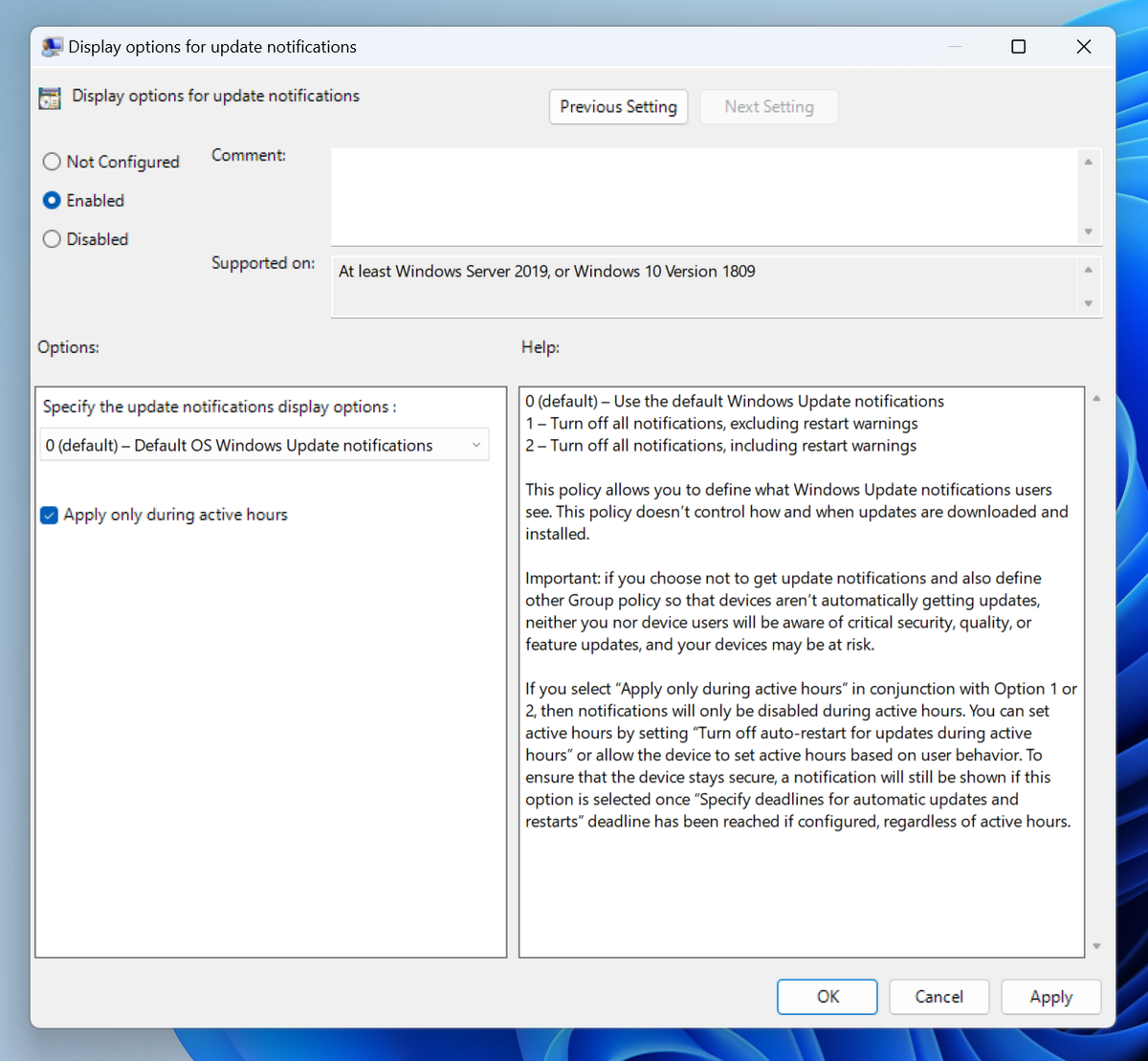Image resolution: width=1148 pixels, height=1061 pixels.
Task: Apply the policy settings
Action: (x=1050, y=996)
